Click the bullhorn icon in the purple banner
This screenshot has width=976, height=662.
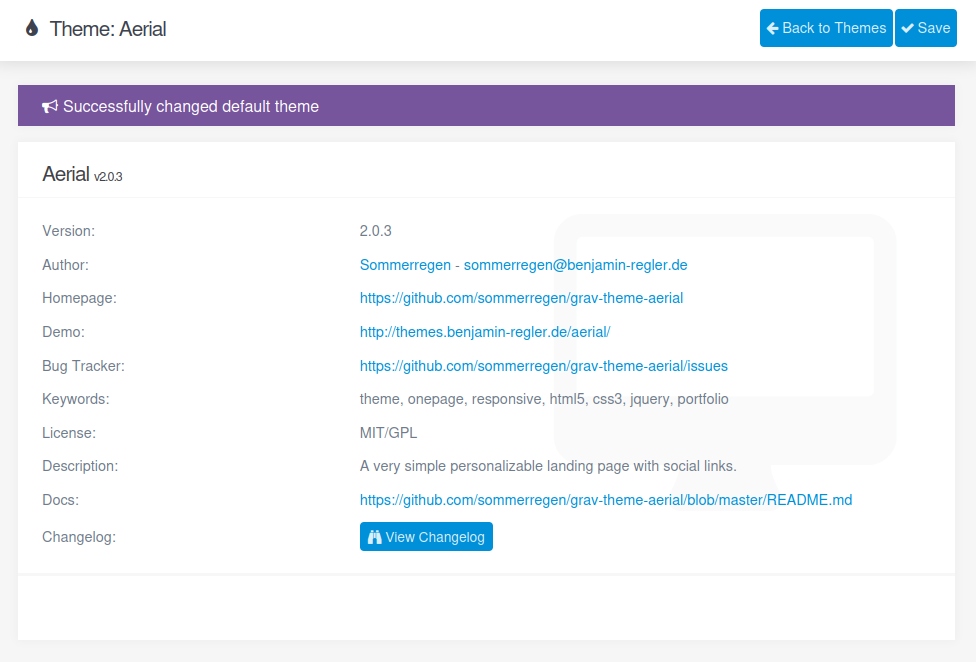(x=50, y=106)
